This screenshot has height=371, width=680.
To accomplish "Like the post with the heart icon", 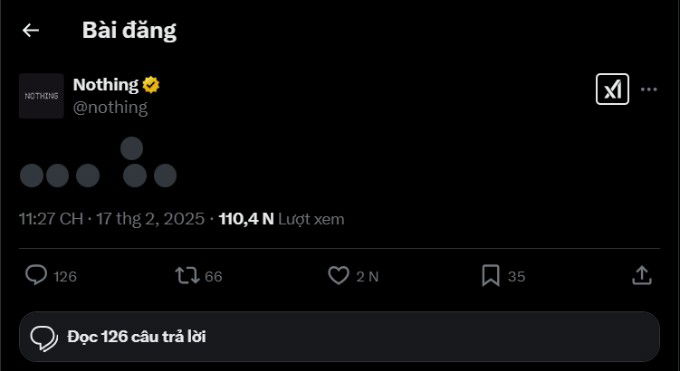I will coord(338,276).
